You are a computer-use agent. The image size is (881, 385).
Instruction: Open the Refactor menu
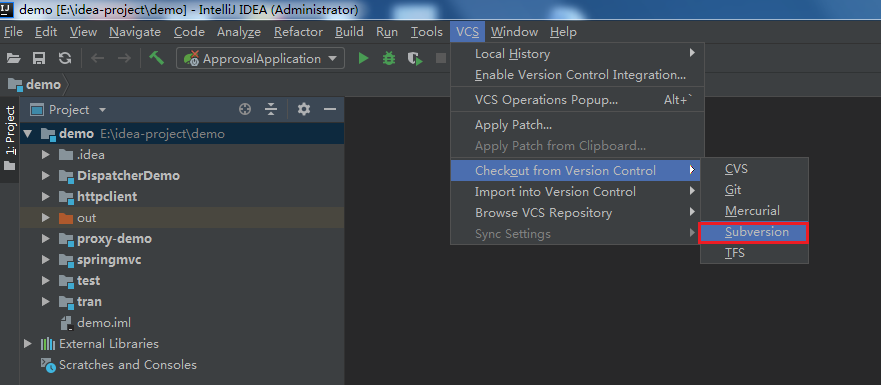point(298,32)
